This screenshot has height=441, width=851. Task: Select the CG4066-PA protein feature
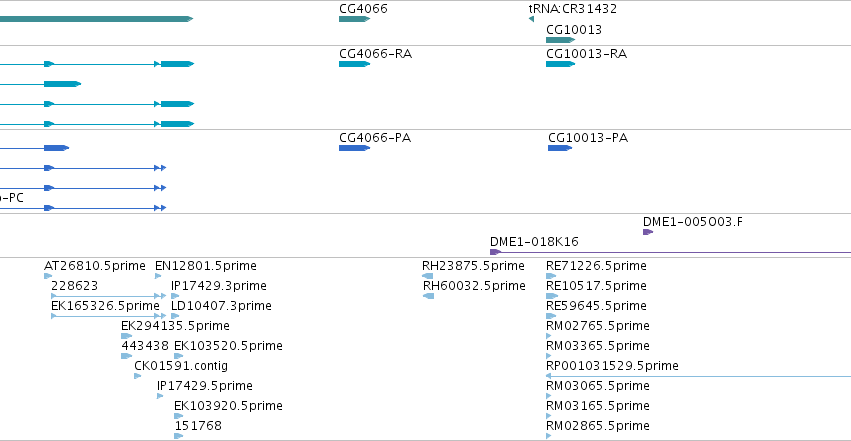(x=354, y=148)
